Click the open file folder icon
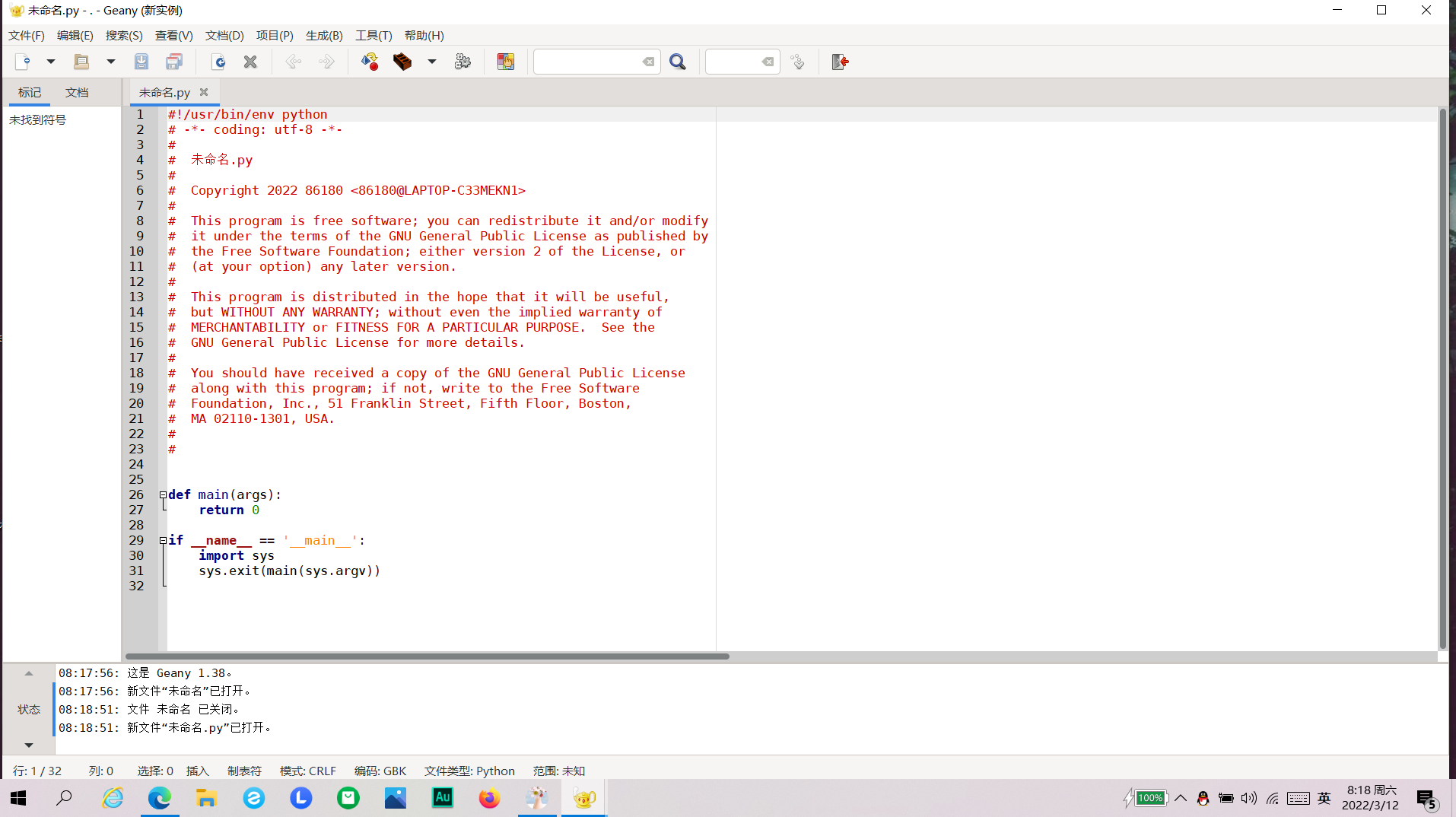The width and height of the screenshot is (1456, 817). coord(81,62)
